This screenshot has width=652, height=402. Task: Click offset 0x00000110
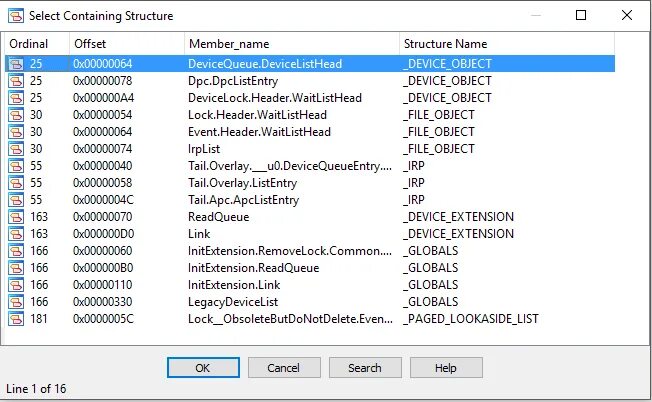pyautogui.click(x=103, y=285)
